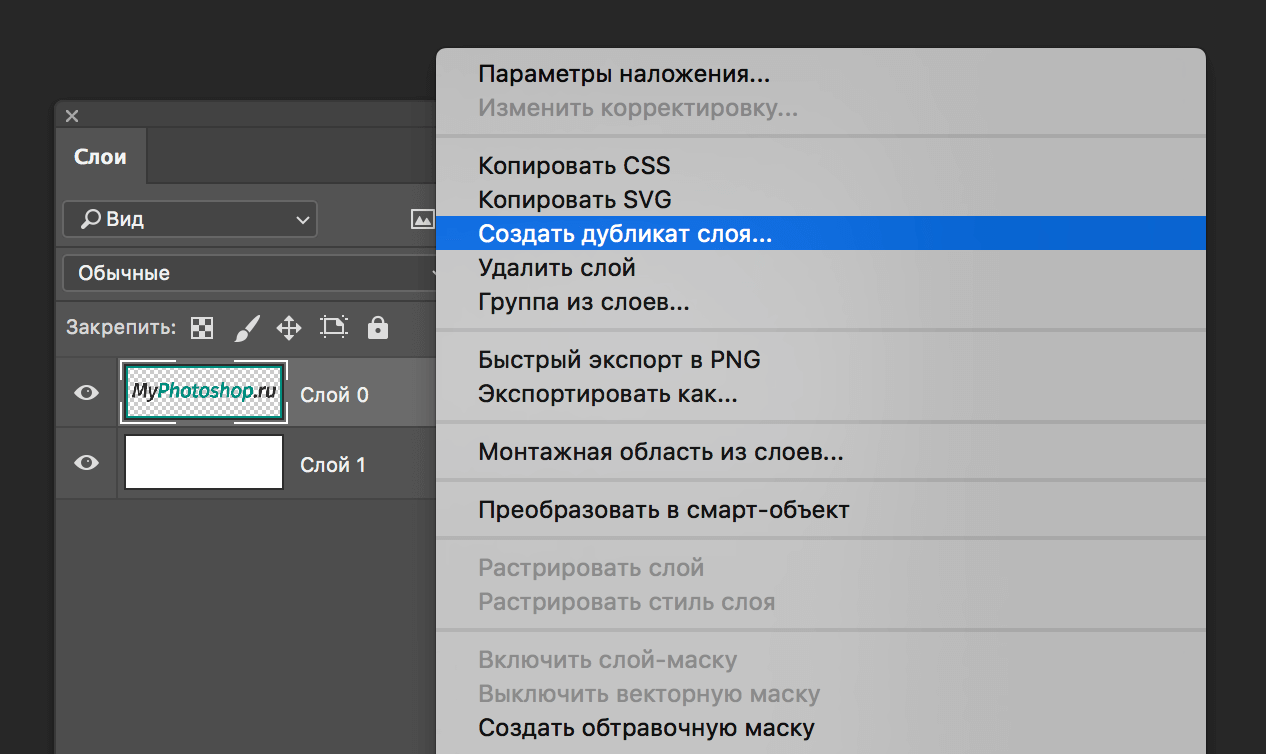Click the prevent artboard auto-nesting icon

click(x=333, y=327)
